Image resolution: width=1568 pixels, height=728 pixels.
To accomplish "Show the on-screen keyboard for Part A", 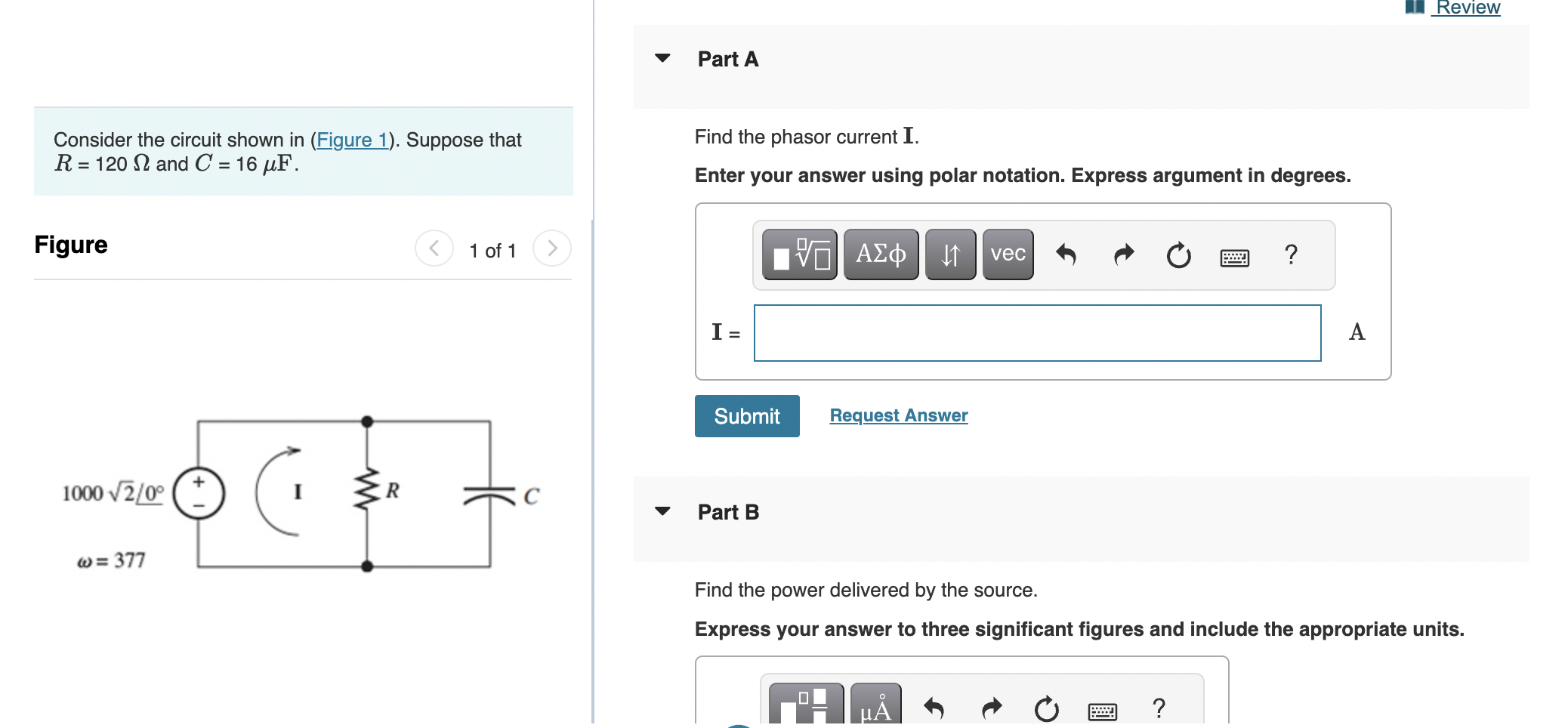I will coord(1233,258).
